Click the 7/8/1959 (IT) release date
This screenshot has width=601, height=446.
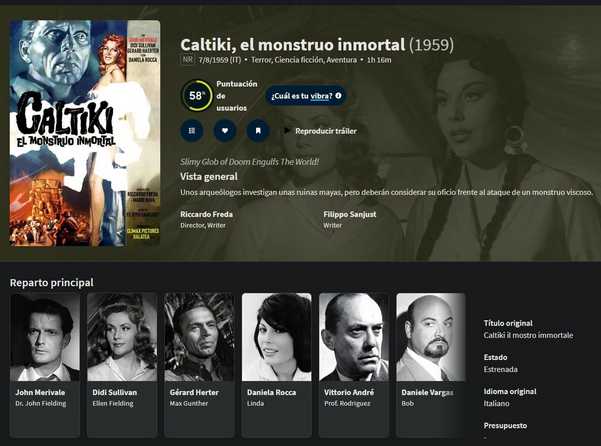220,60
